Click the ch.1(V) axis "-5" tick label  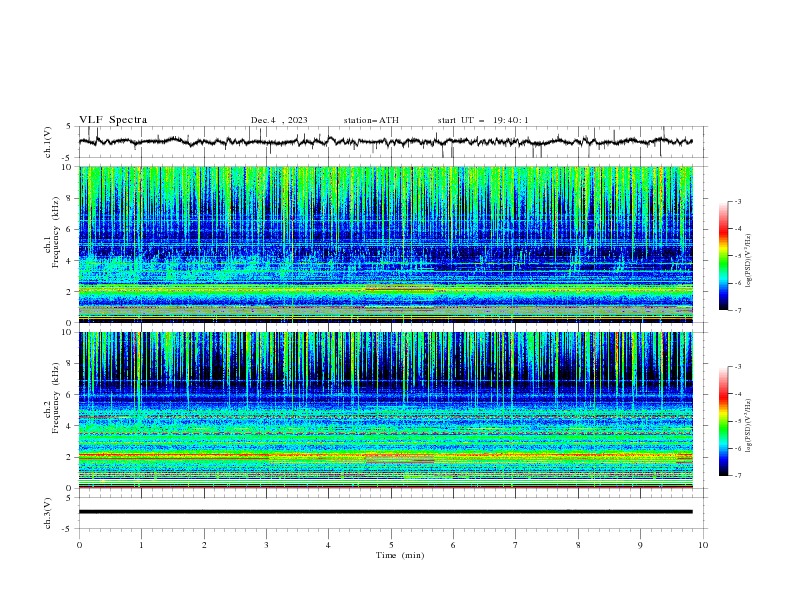tap(68, 158)
